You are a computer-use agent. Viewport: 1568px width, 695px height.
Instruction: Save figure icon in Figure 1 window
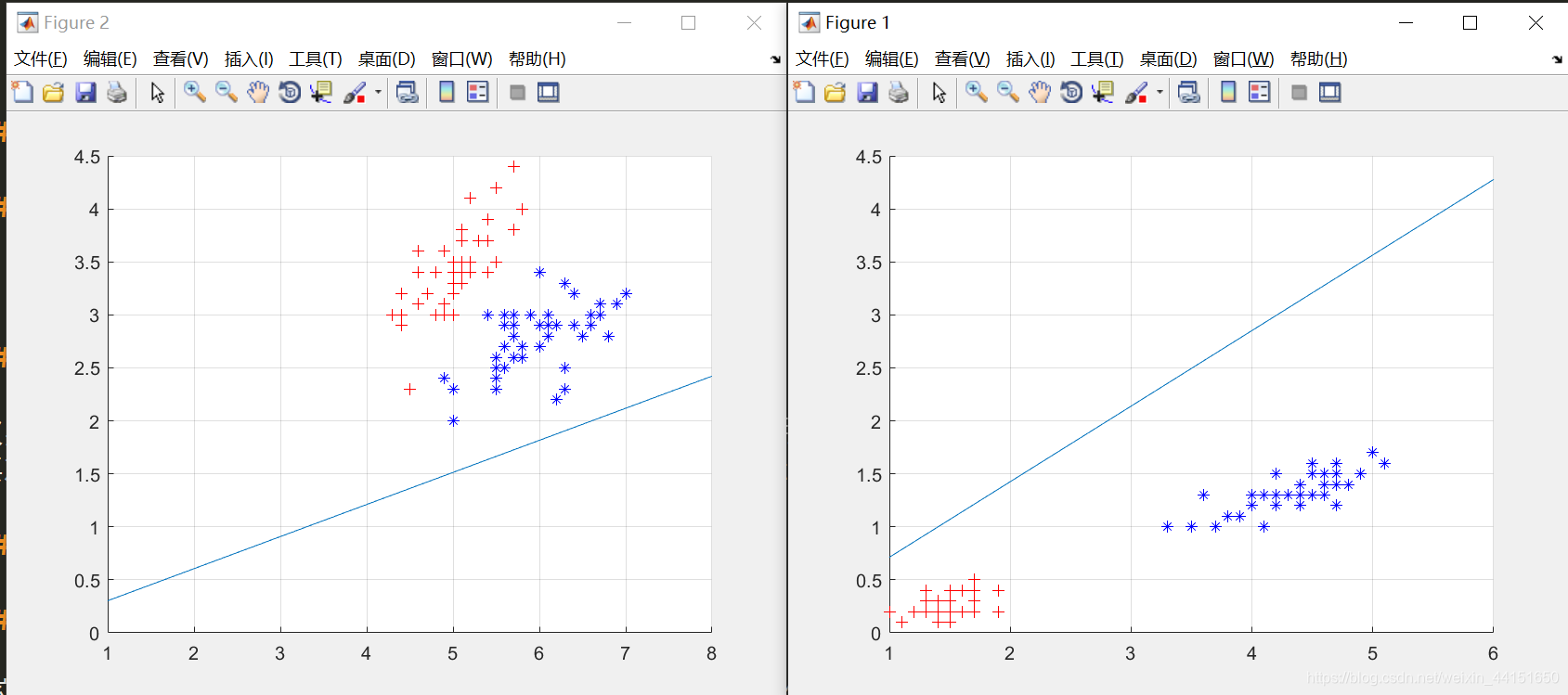coord(867,92)
